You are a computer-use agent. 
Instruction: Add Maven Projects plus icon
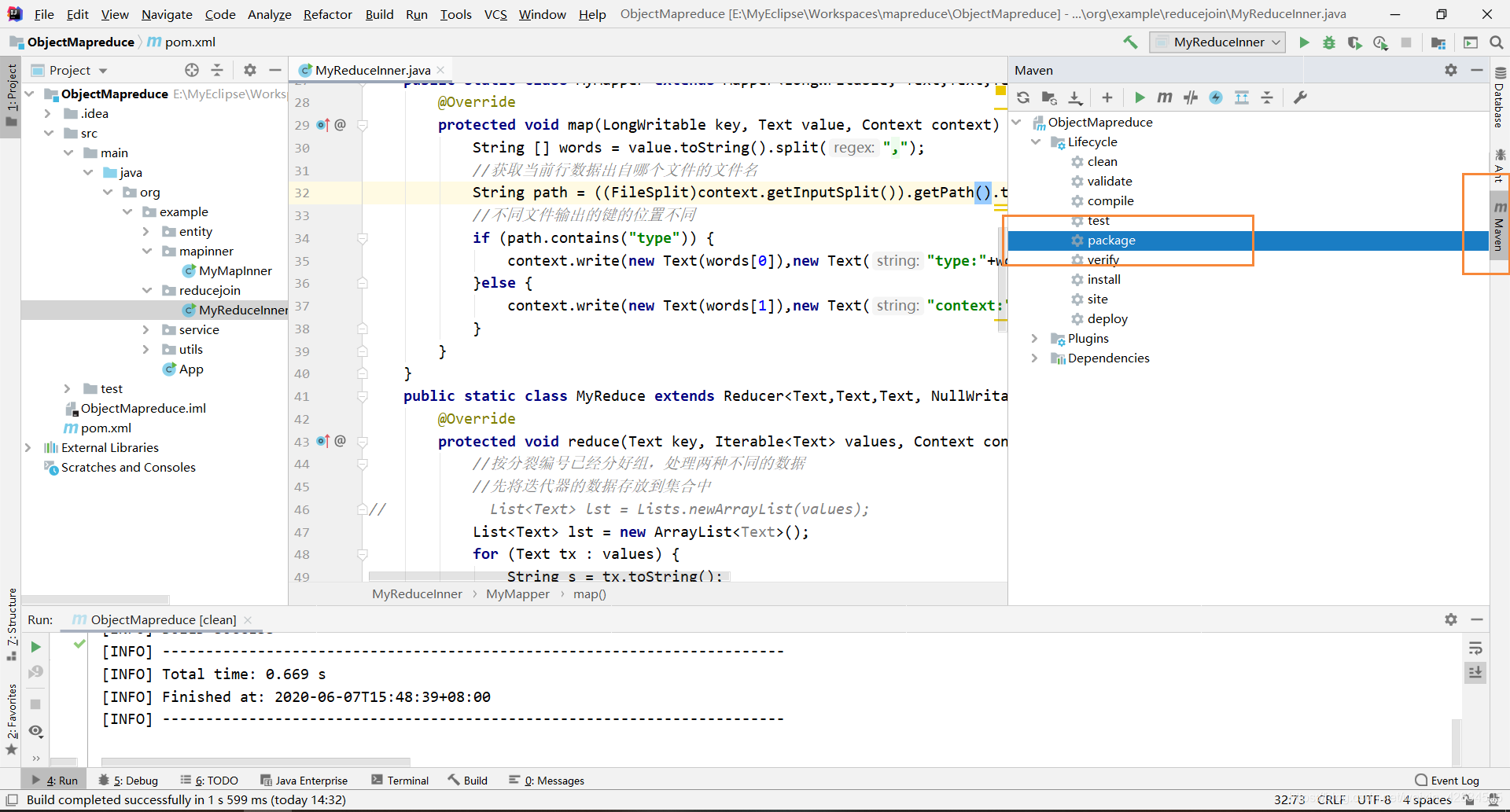1107,97
